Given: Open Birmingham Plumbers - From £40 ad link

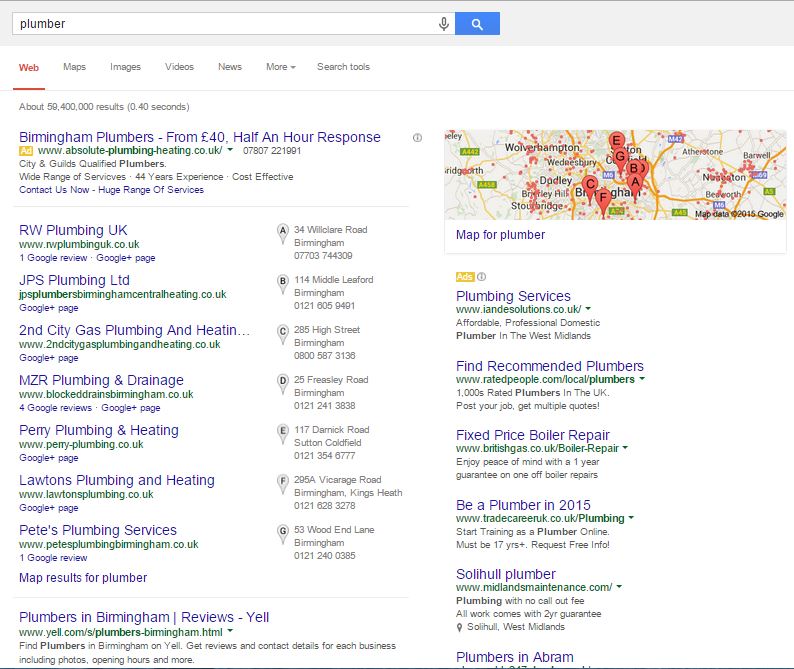Looking at the screenshot, I should click(x=200, y=137).
